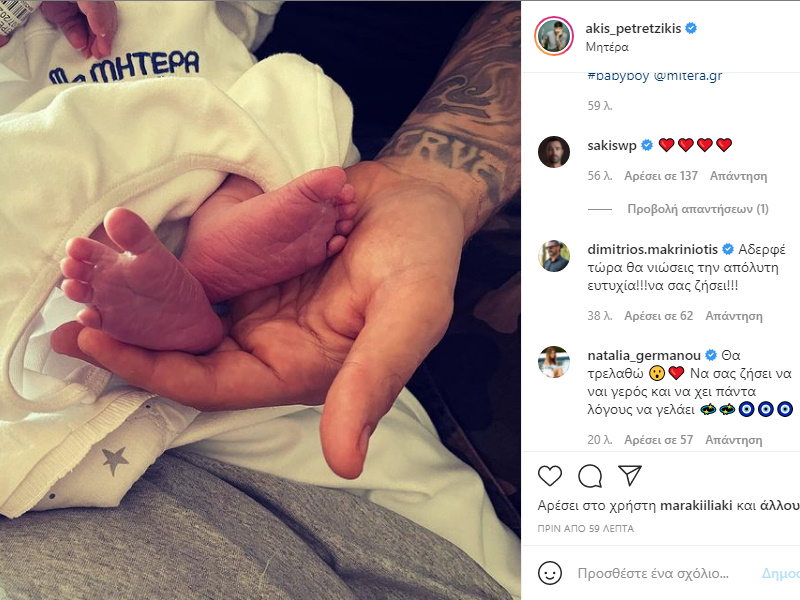Click akis_petretzikis username in header
The image size is (800, 600).
[x=633, y=29]
